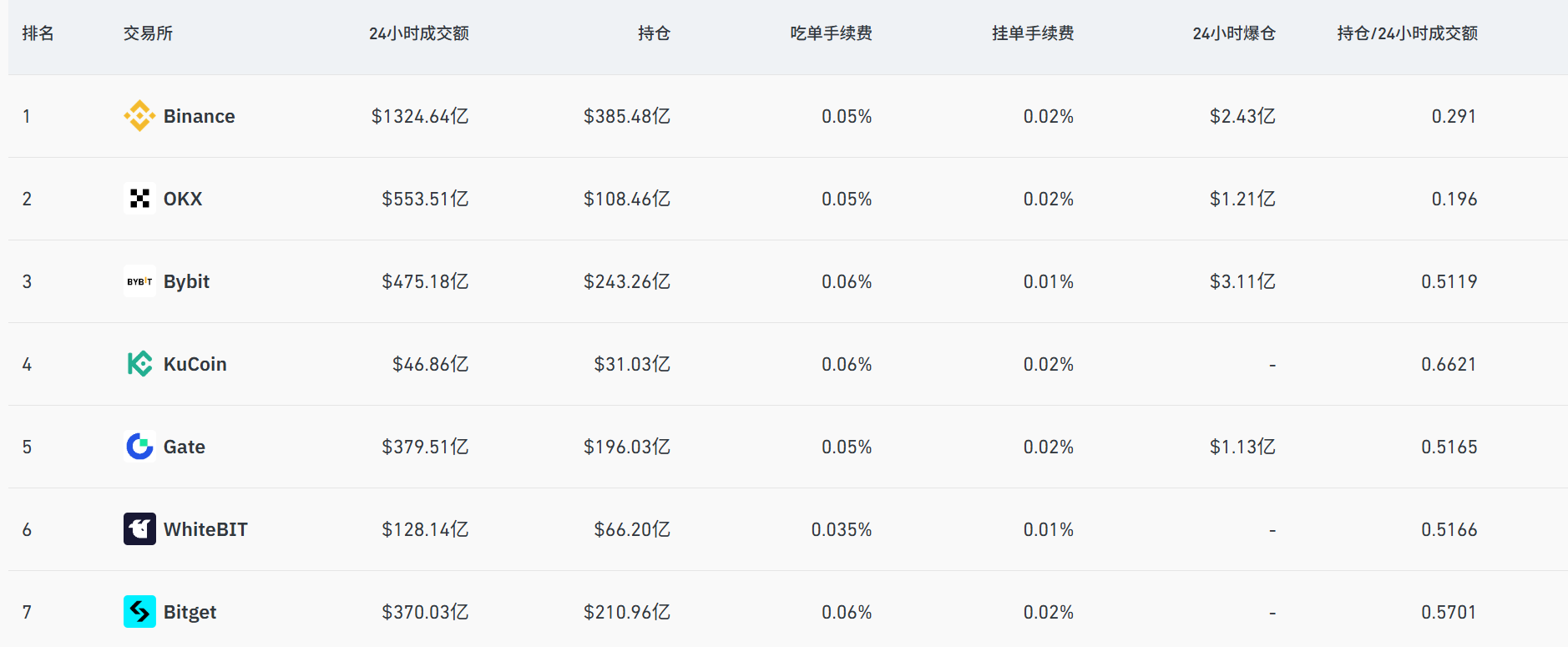The image size is (1568, 647).
Task: Click the Bitget logo icon
Action: click(x=139, y=611)
